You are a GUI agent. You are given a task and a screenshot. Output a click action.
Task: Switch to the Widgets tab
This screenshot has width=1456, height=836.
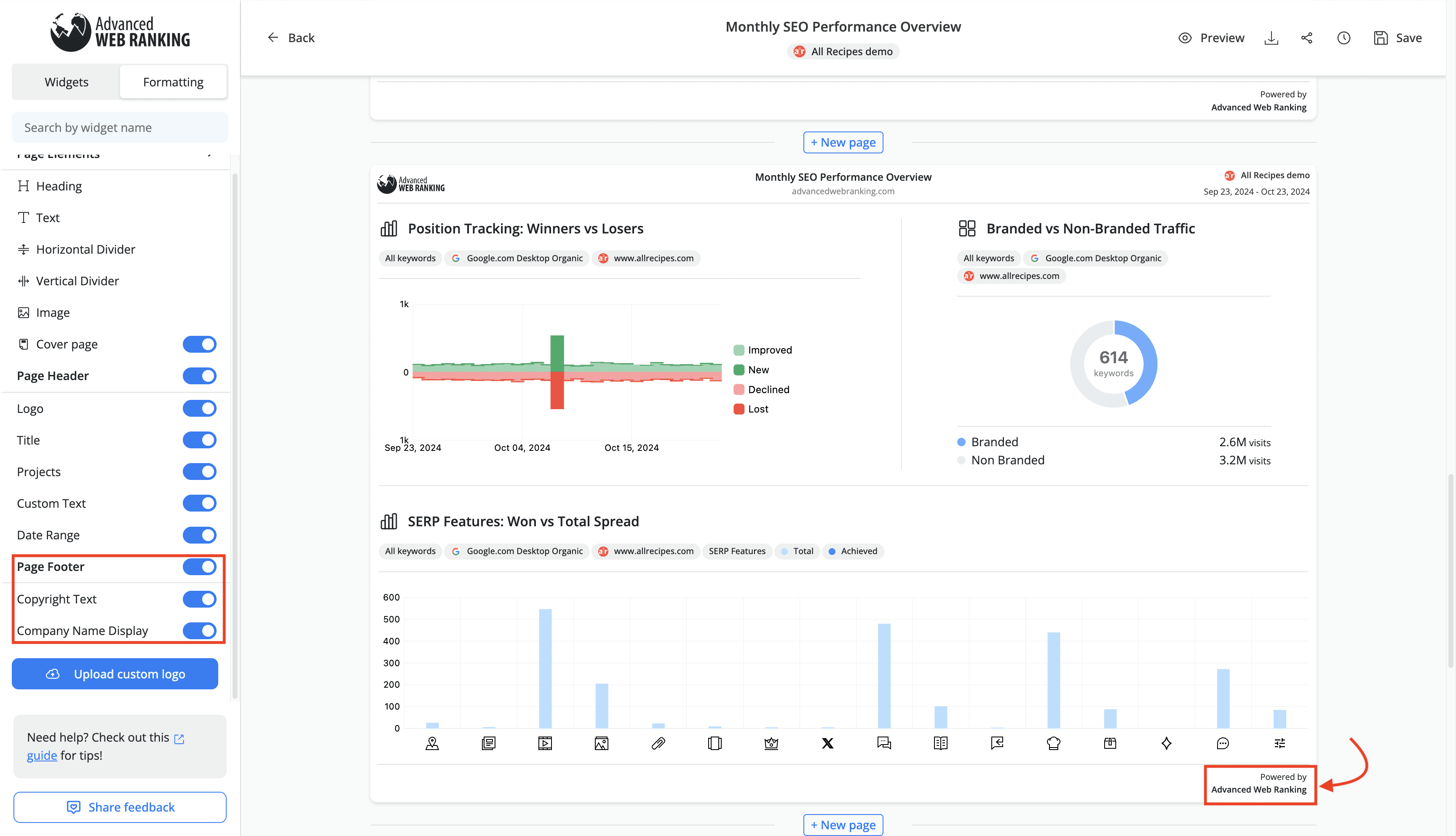(67, 82)
